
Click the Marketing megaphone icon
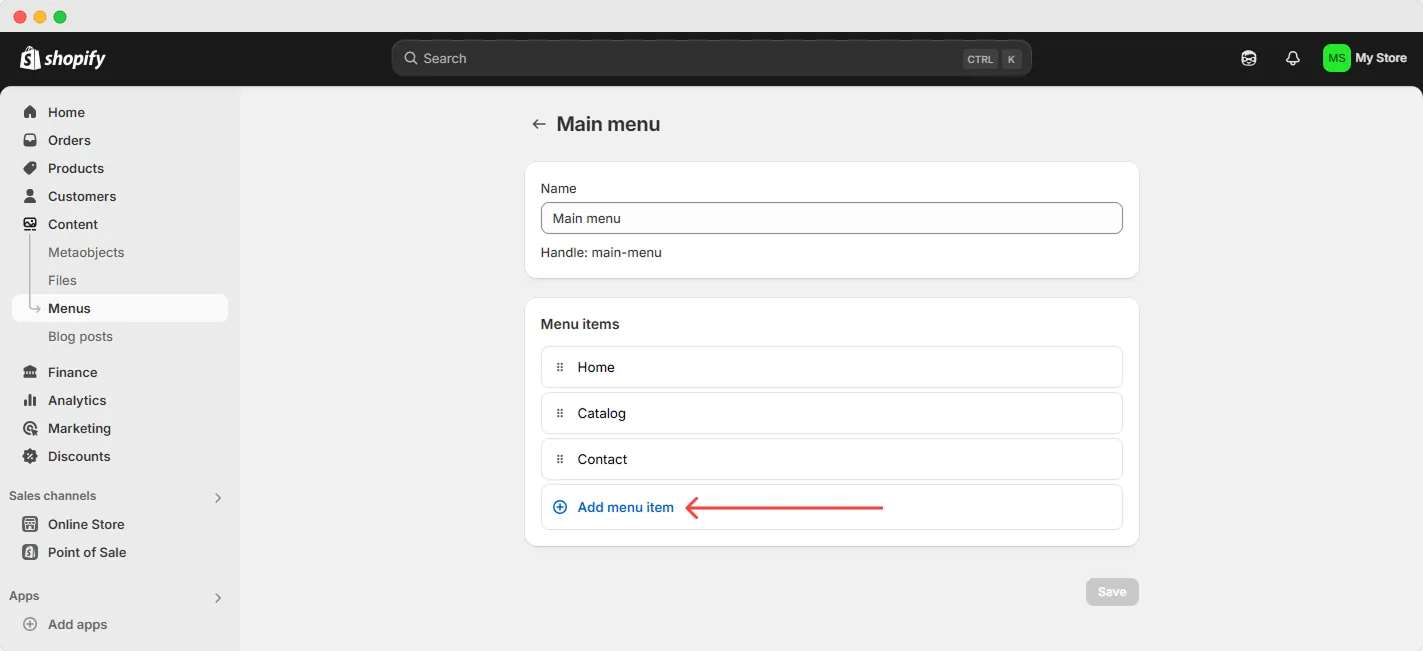(x=30, y=428)
